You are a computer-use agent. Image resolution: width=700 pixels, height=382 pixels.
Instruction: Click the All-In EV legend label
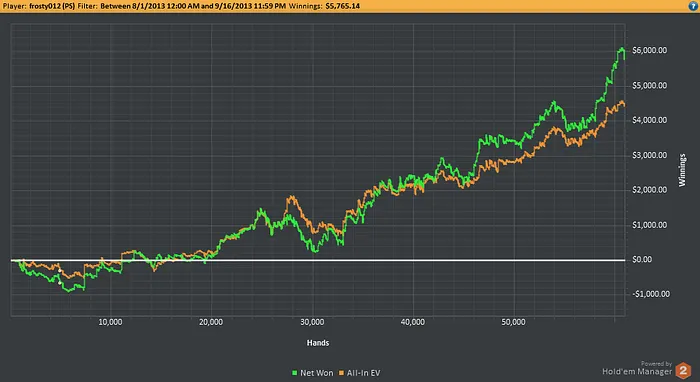click(363, 373)
